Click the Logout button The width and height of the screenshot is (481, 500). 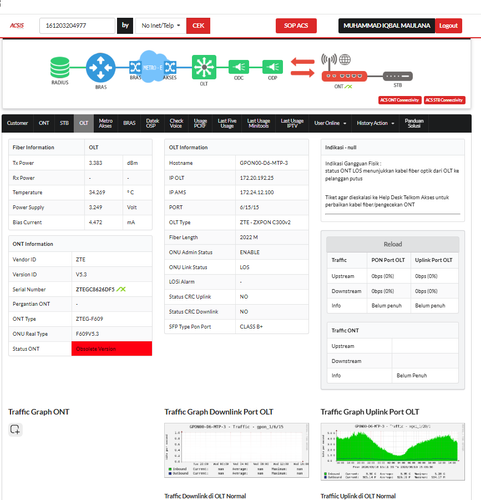448,26
